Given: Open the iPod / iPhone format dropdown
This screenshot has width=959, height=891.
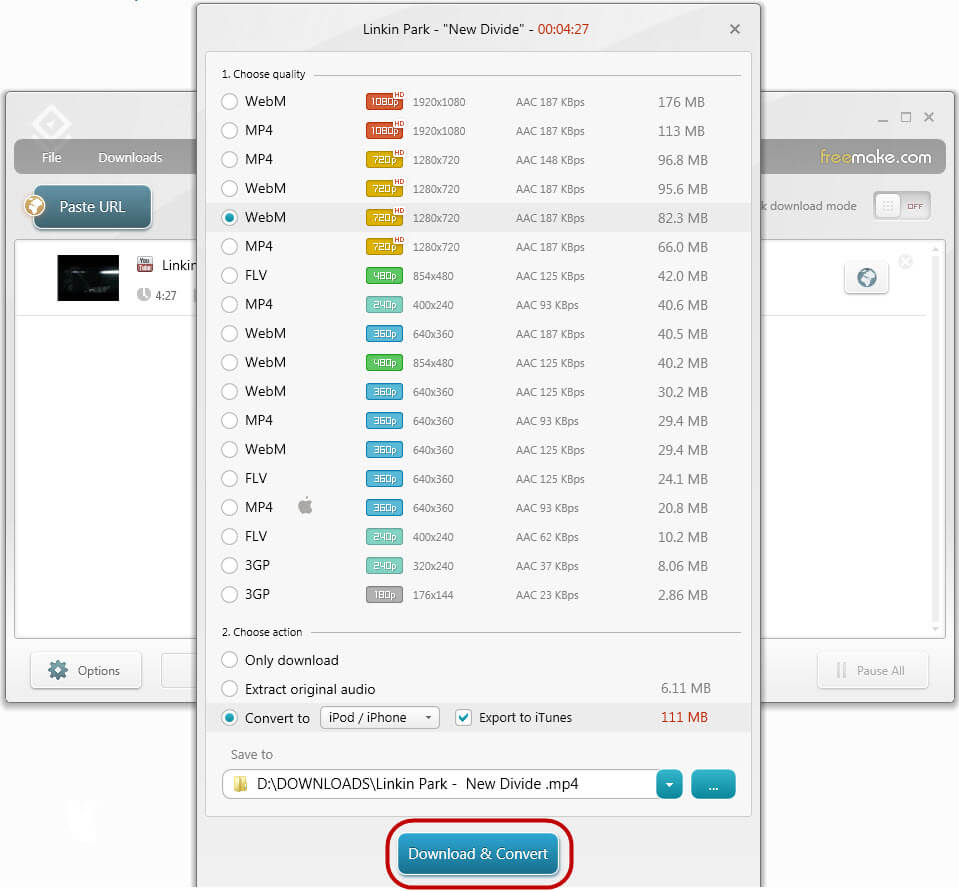Looking at the screenshot, I should tap(380, 718).
